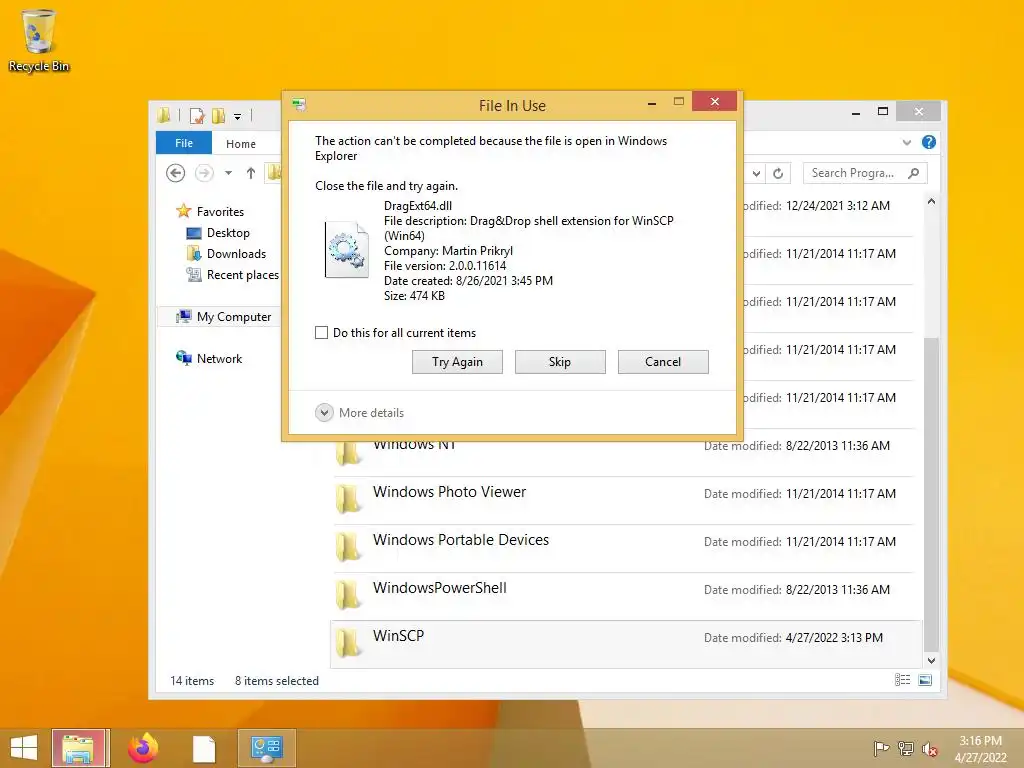The image size is (1024, 768).
Task: Open the Recycle Bin desktop icon
Action: click(39, 40)
